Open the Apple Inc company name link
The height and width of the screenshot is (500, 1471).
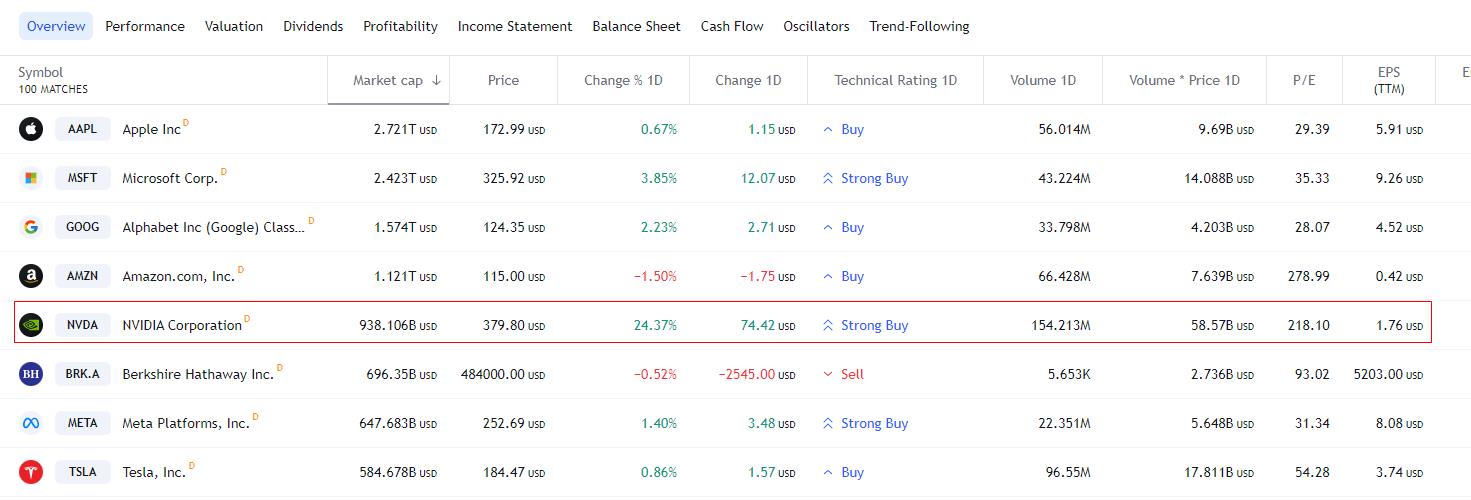(151, 129)
